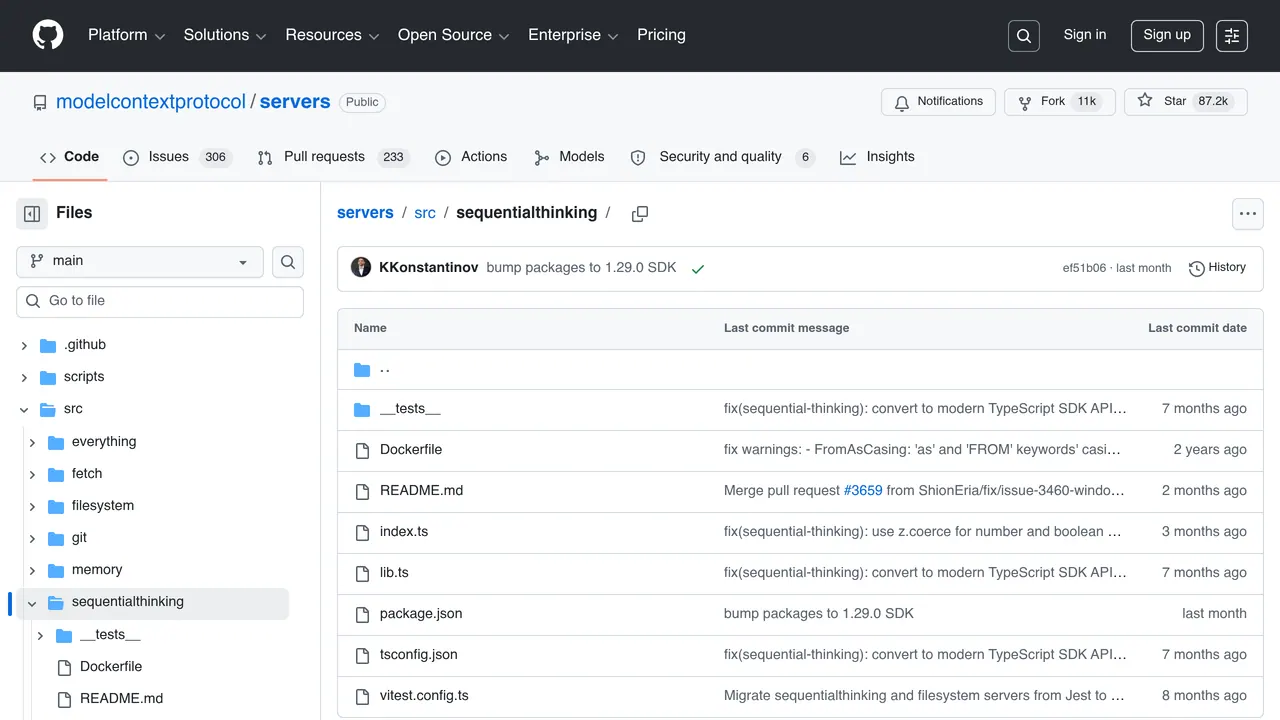The height and width of the screenshot is (720, 1280).
Task: Click the Notifications bell icon
Action: point(902,102)
